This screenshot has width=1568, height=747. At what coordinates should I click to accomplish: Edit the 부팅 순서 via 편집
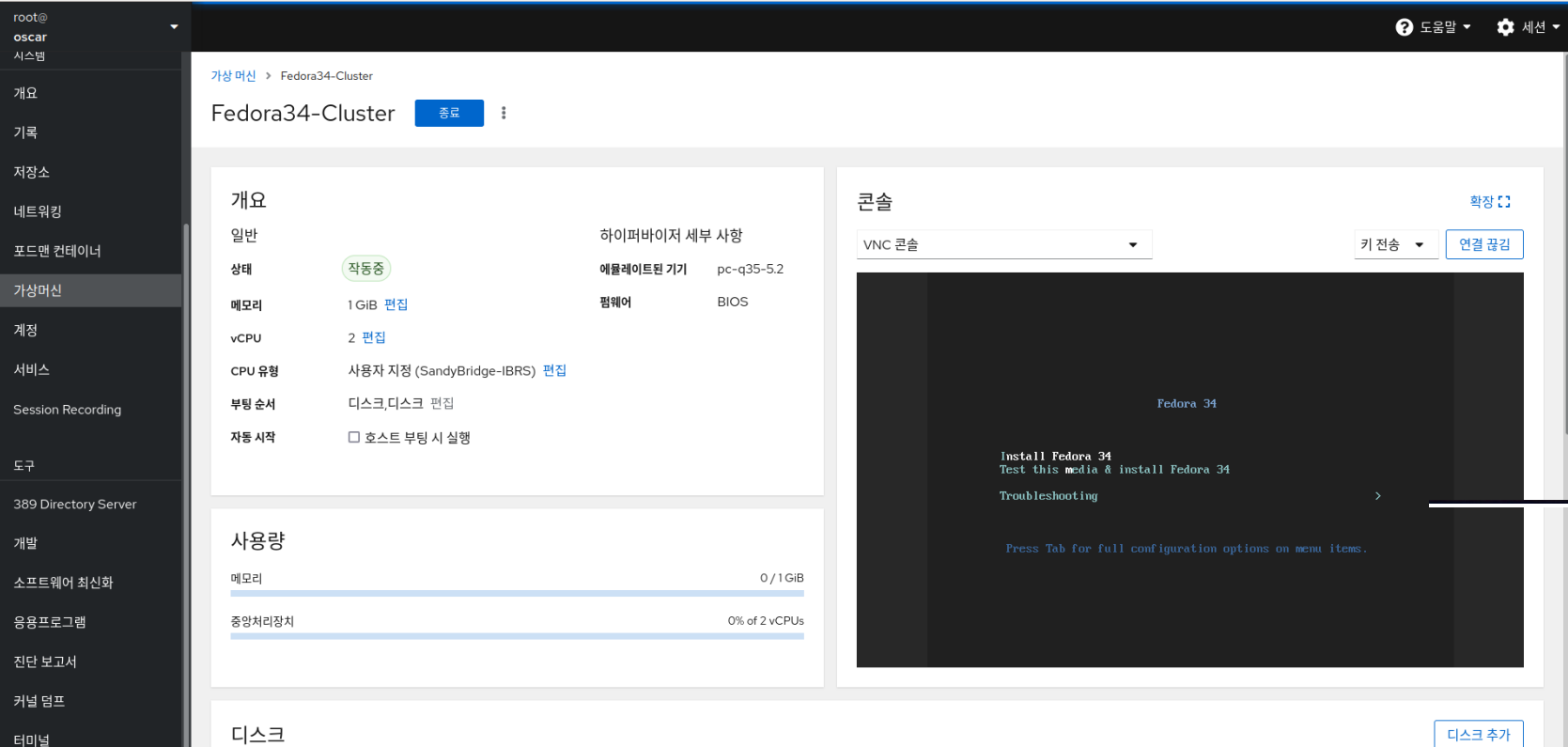coord(442,403)
